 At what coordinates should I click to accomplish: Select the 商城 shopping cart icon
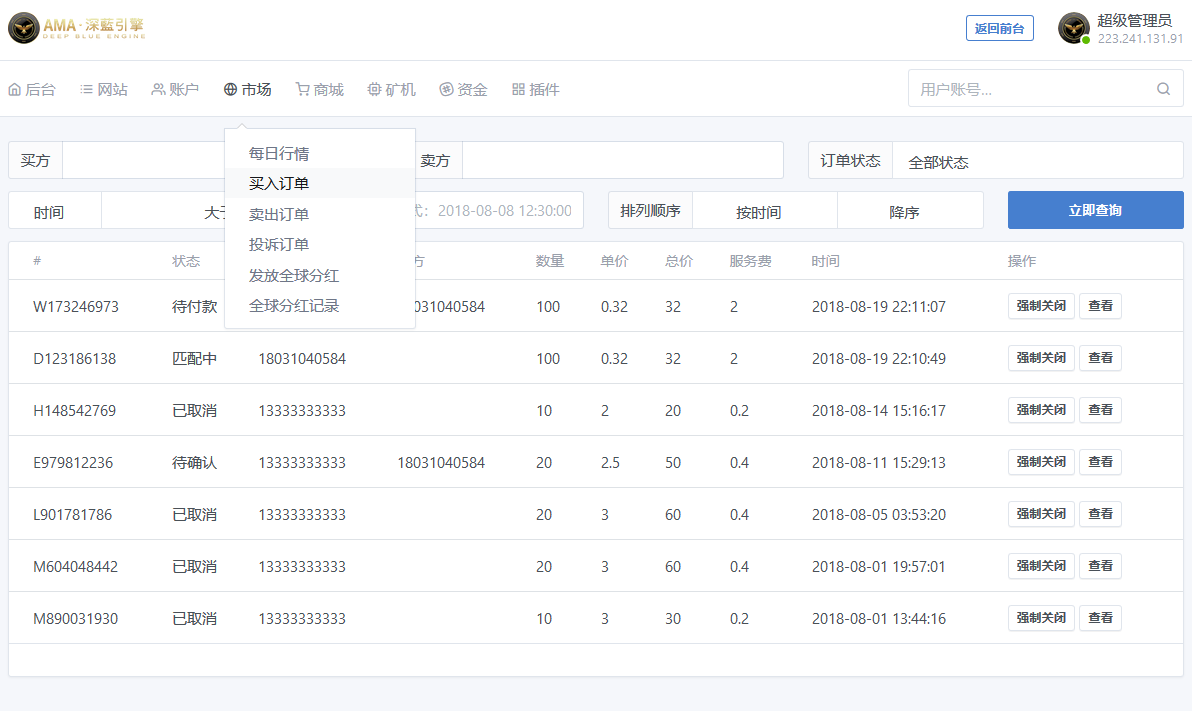click(303, 90)
